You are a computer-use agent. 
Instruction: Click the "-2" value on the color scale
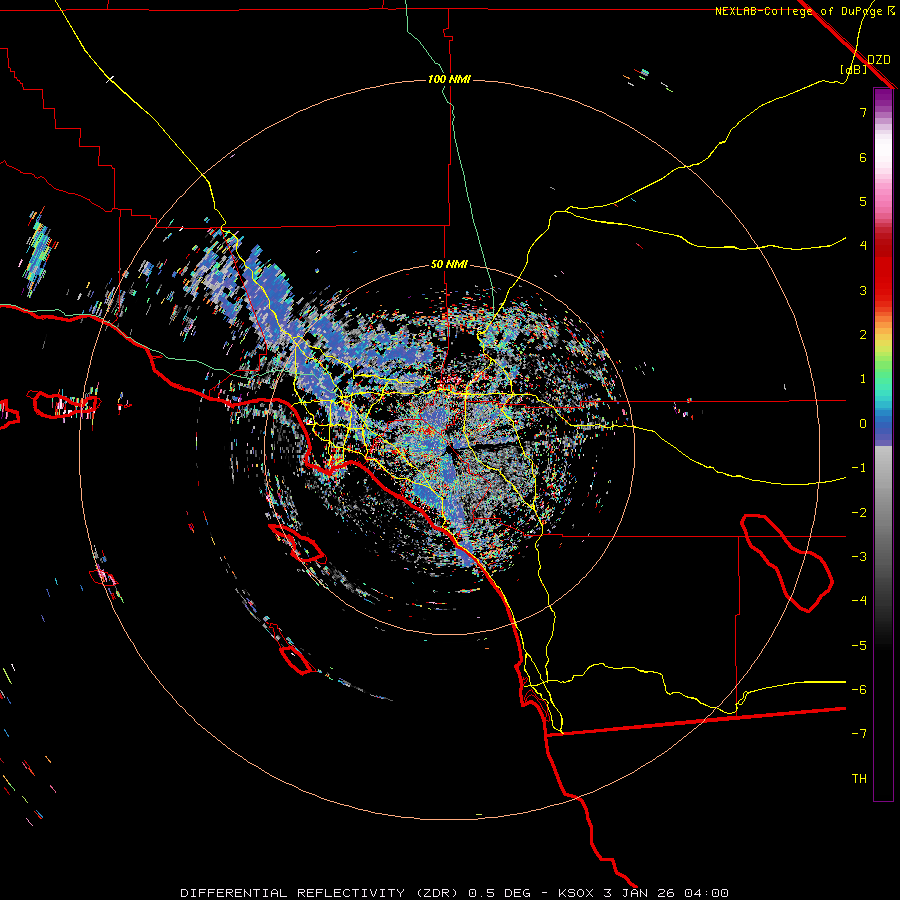pyautogui.click(x=859, y=513)
